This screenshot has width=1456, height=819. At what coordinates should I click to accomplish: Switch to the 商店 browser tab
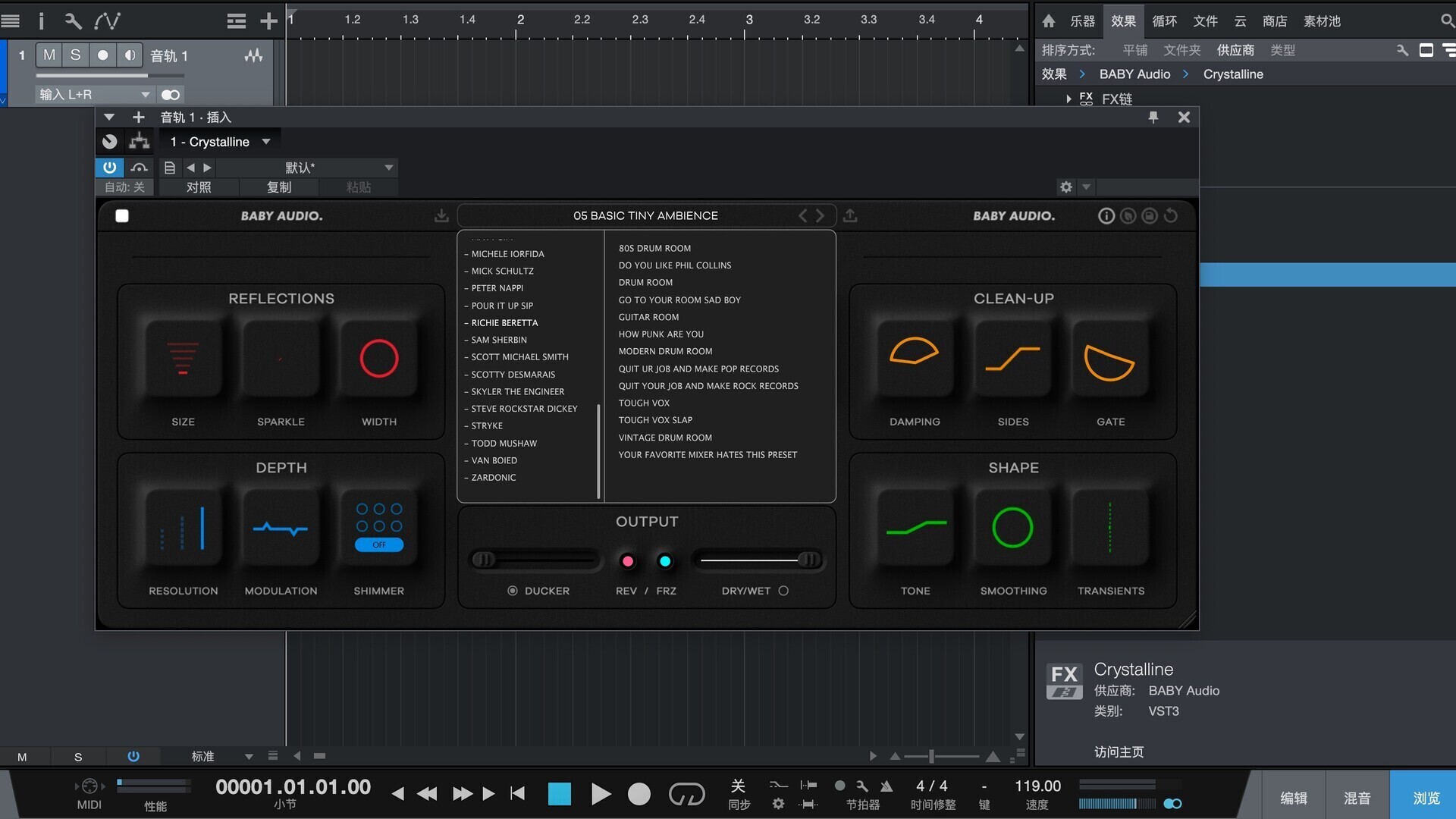(x=1274, y=21)
